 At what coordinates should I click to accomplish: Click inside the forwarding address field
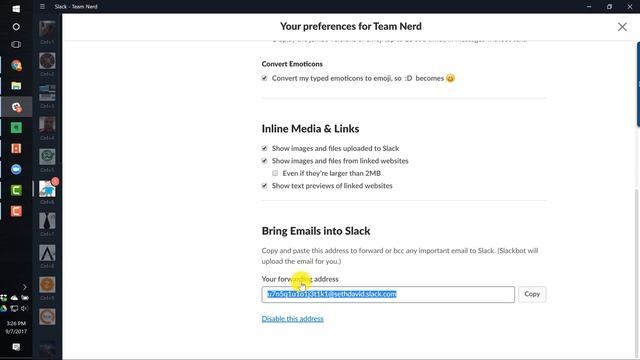tap(388, 294)
